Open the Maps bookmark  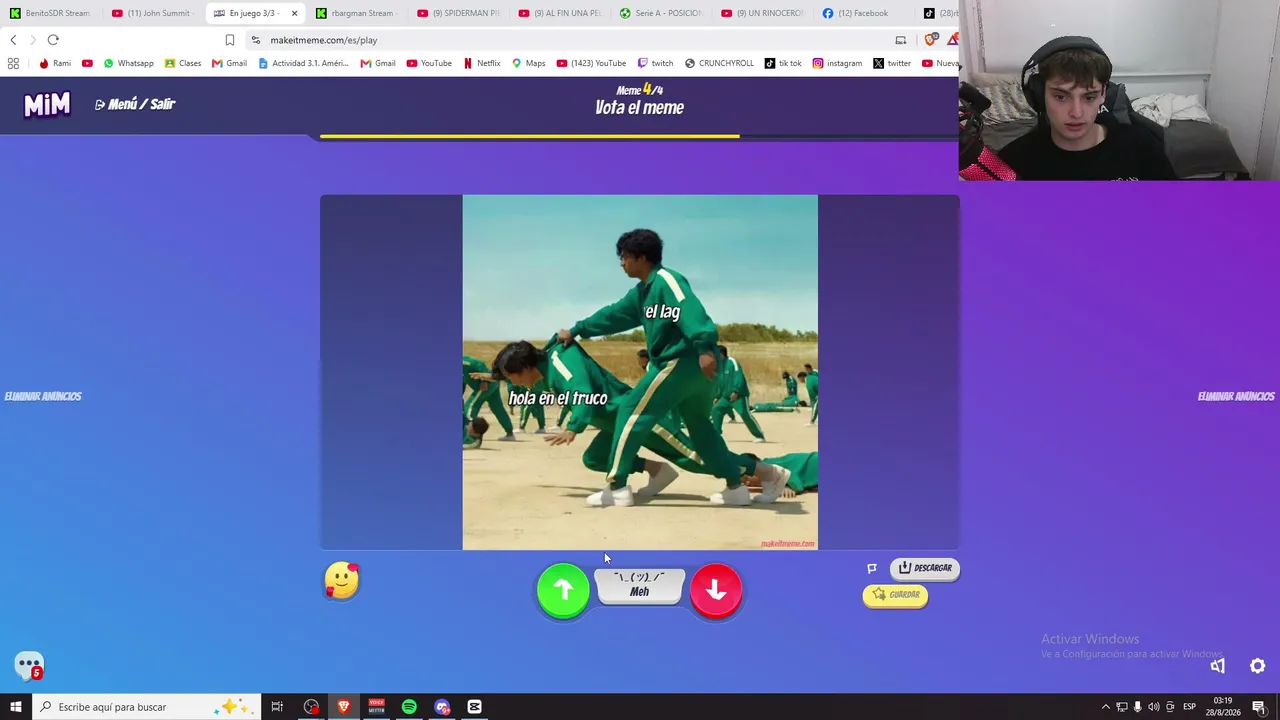coord(528,63)
